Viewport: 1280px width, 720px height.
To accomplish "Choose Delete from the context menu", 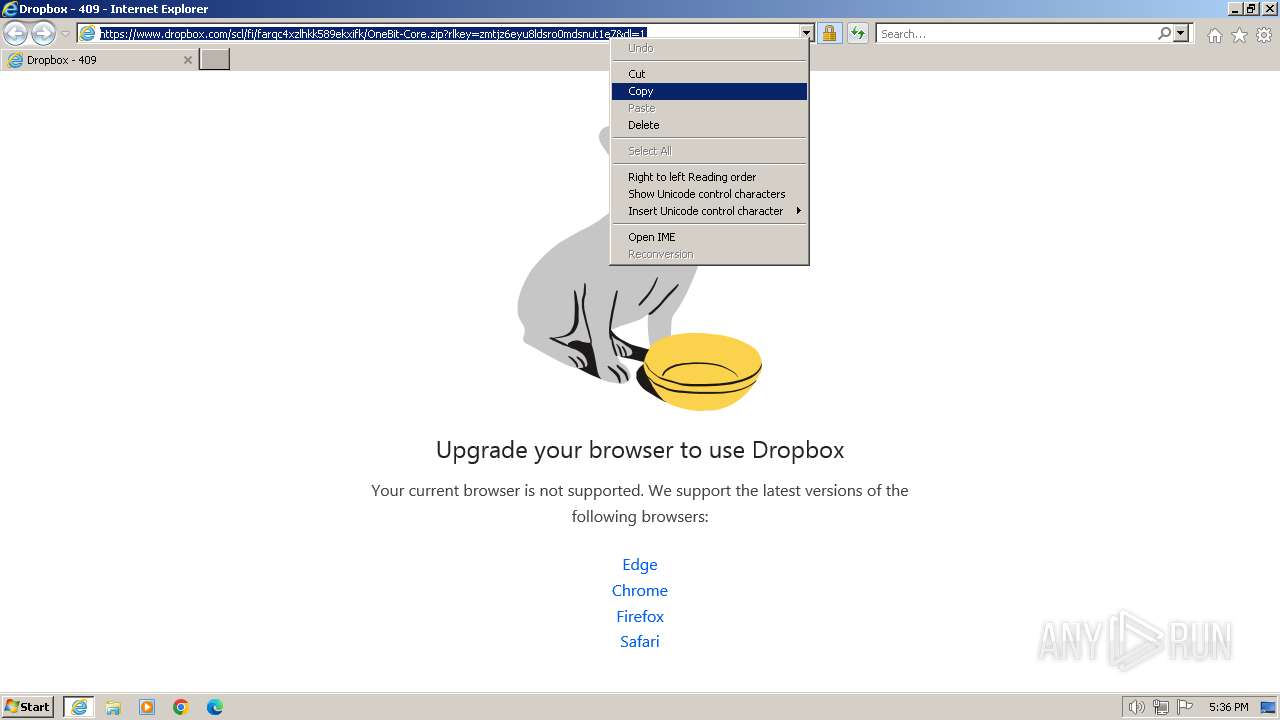I will [709, 125].
